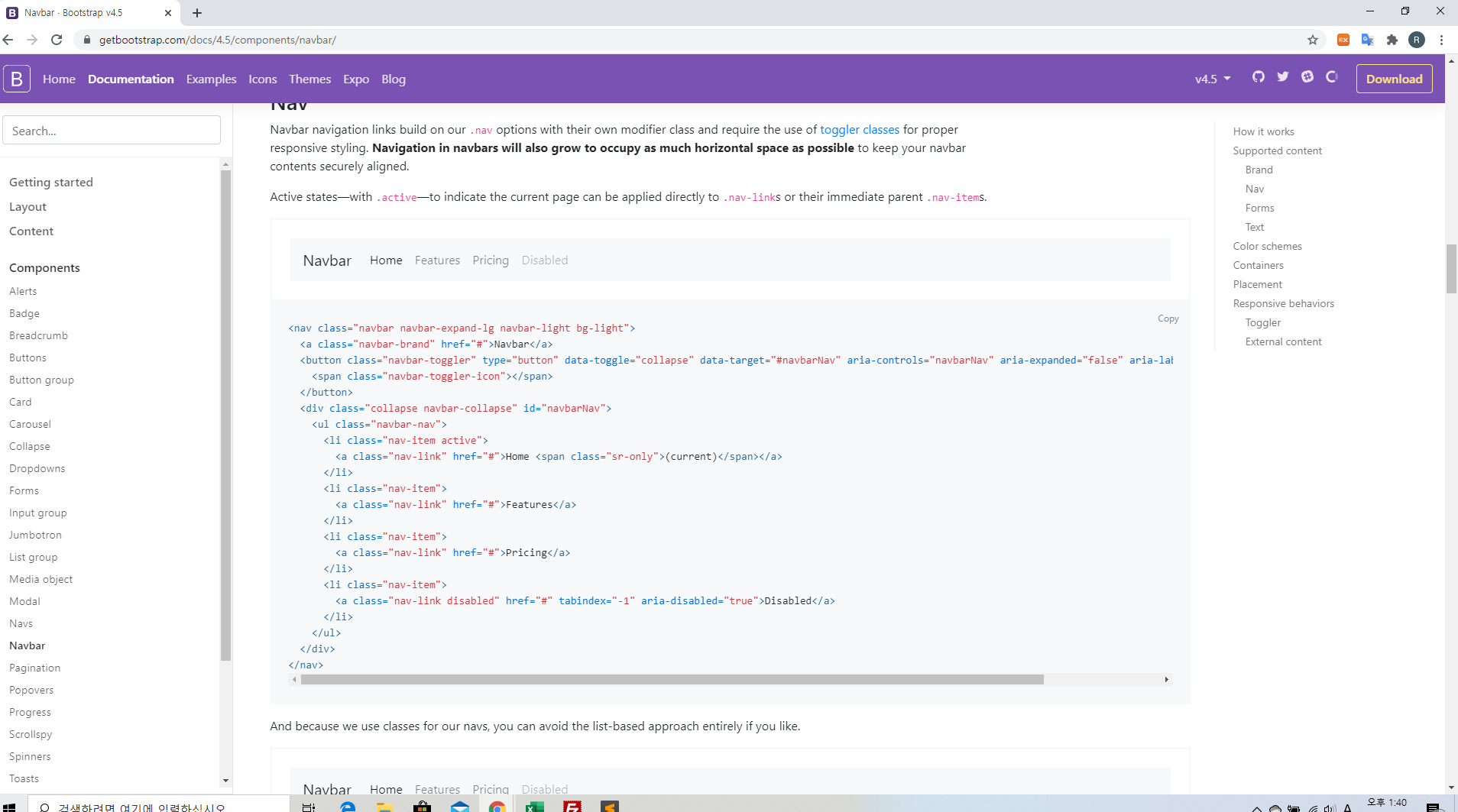Open Alerts in the sidebar

(x=23, y=291)
